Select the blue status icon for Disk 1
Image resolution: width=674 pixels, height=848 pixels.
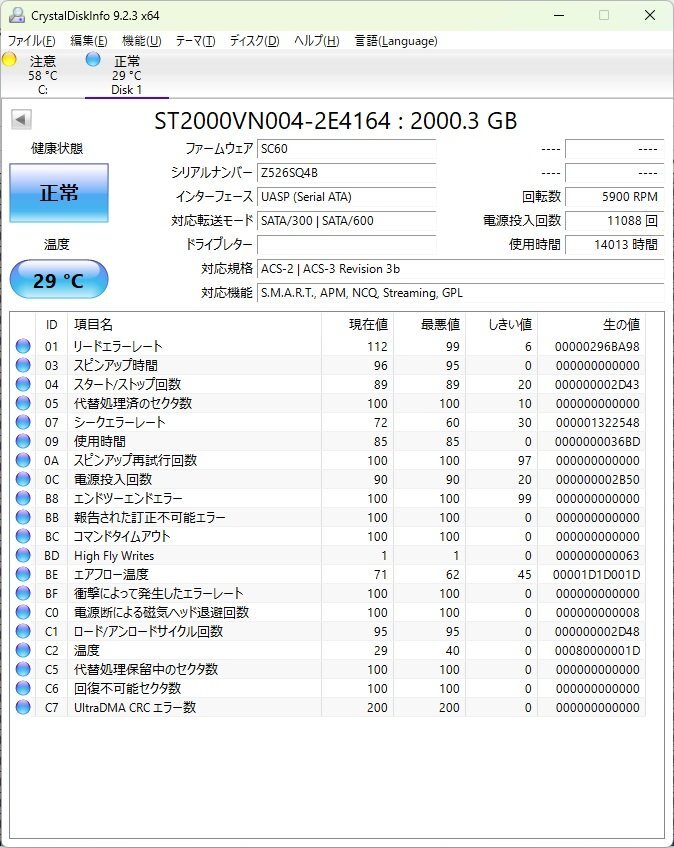(x=93, y=59)
